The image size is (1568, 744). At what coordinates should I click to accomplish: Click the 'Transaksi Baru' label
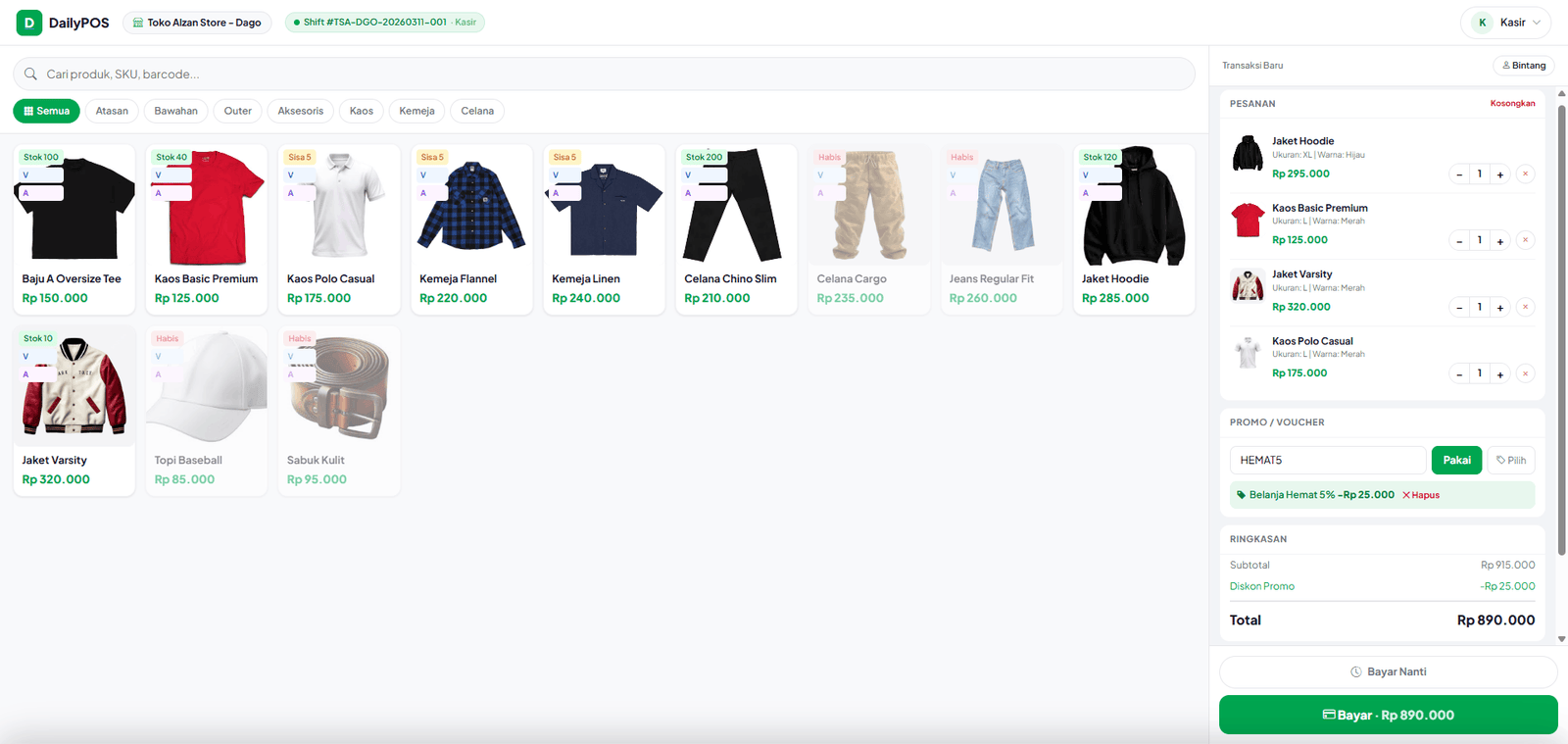tap(1252, 66)
